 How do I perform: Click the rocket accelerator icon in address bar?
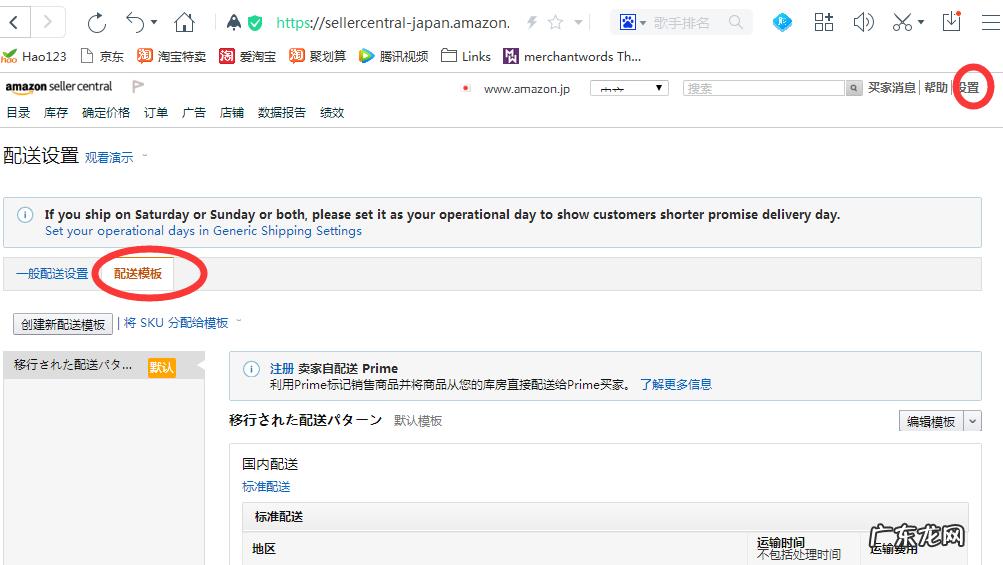click(x=233, y=23)
